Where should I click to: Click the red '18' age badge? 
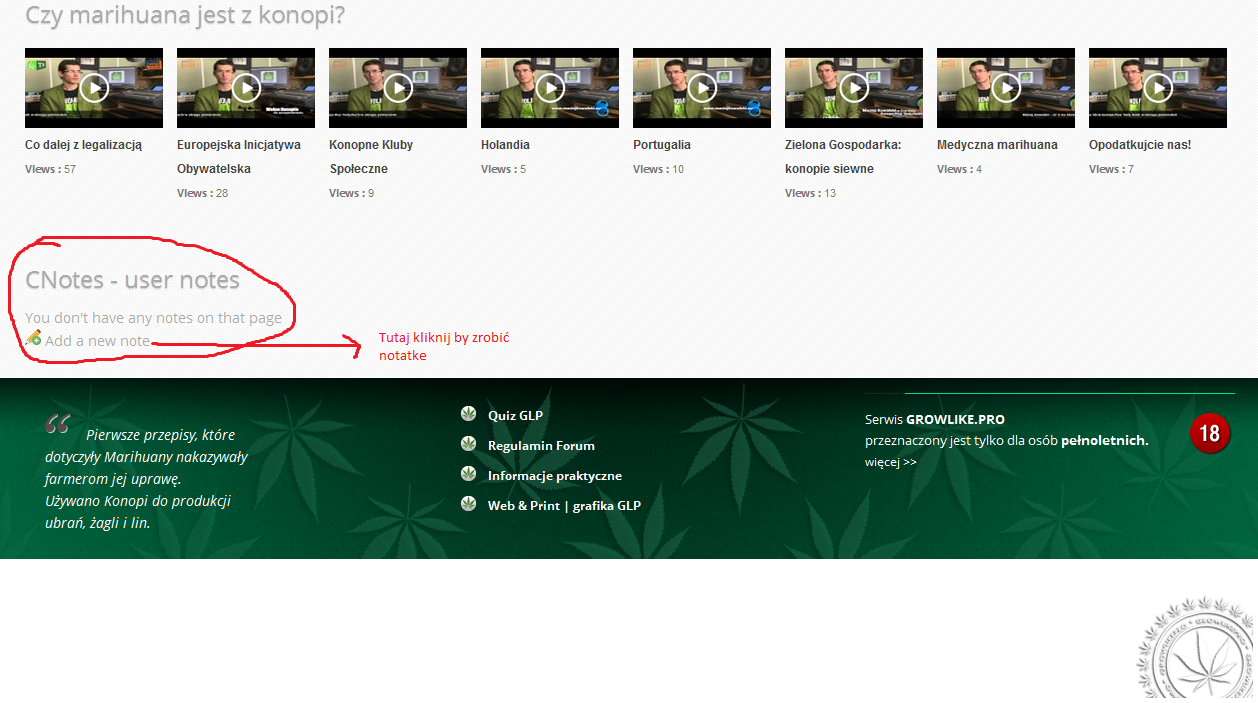[x=1210, y=433]
